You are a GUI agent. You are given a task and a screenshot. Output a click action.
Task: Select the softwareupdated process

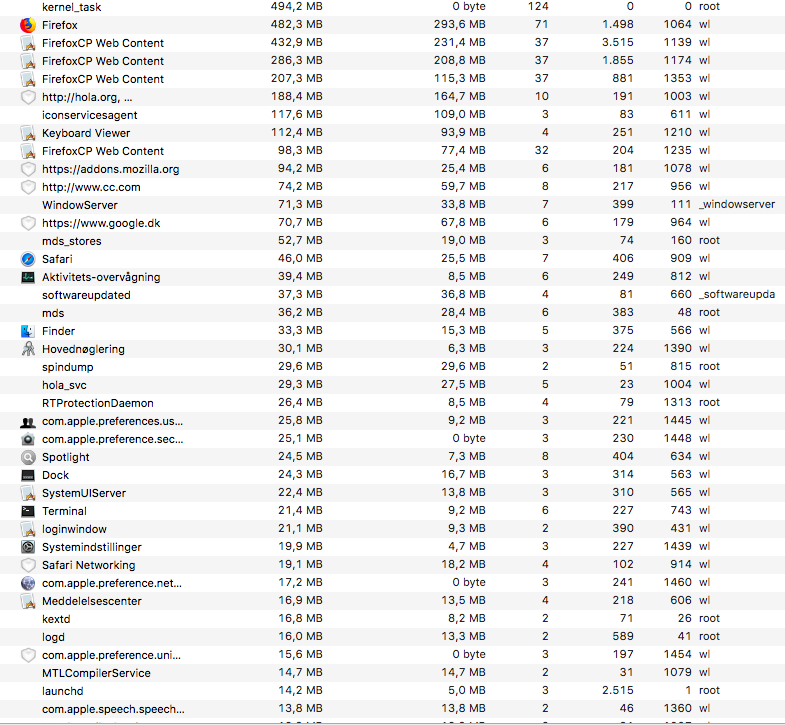[x=86, y=295]
